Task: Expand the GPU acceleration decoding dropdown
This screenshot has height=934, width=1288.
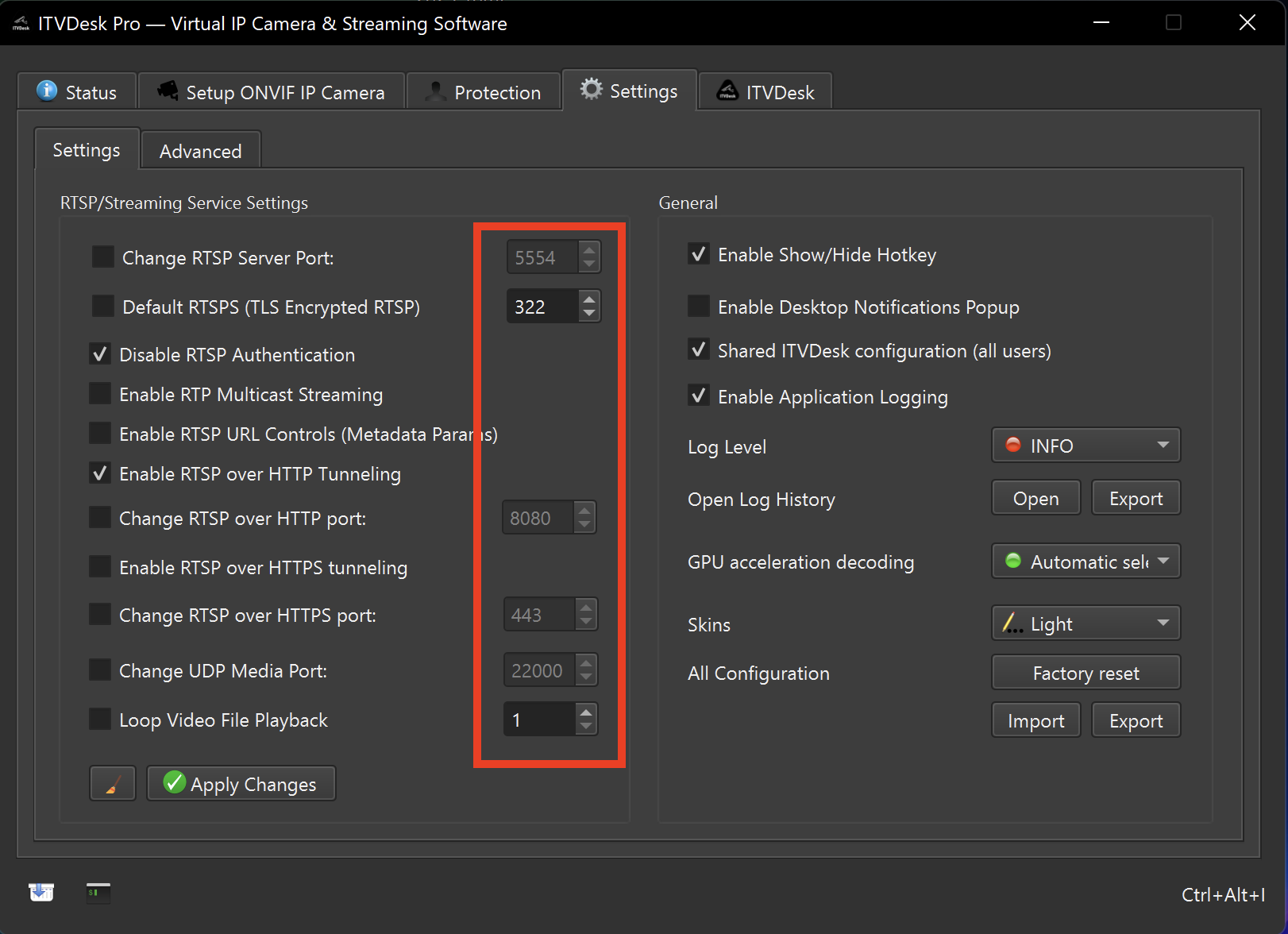Action: coord(1086,562)
